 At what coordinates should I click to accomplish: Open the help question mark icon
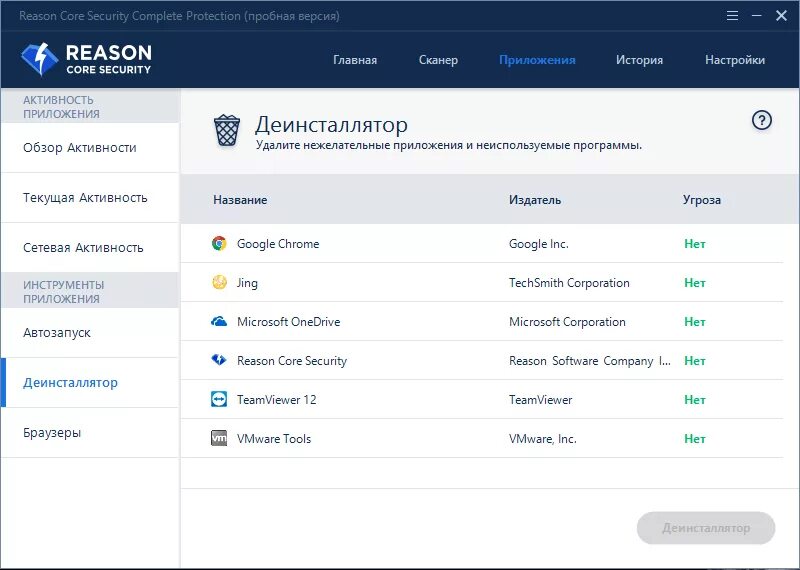[x=762, y=120]
